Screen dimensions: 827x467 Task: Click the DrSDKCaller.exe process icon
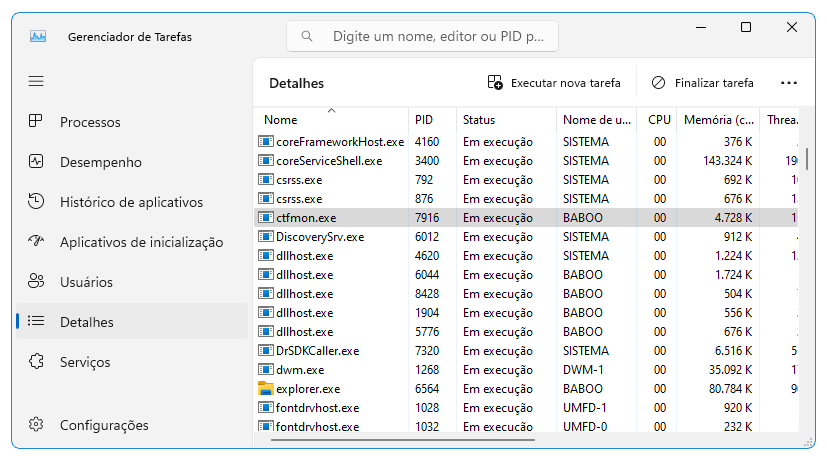[x=266, y=350]
